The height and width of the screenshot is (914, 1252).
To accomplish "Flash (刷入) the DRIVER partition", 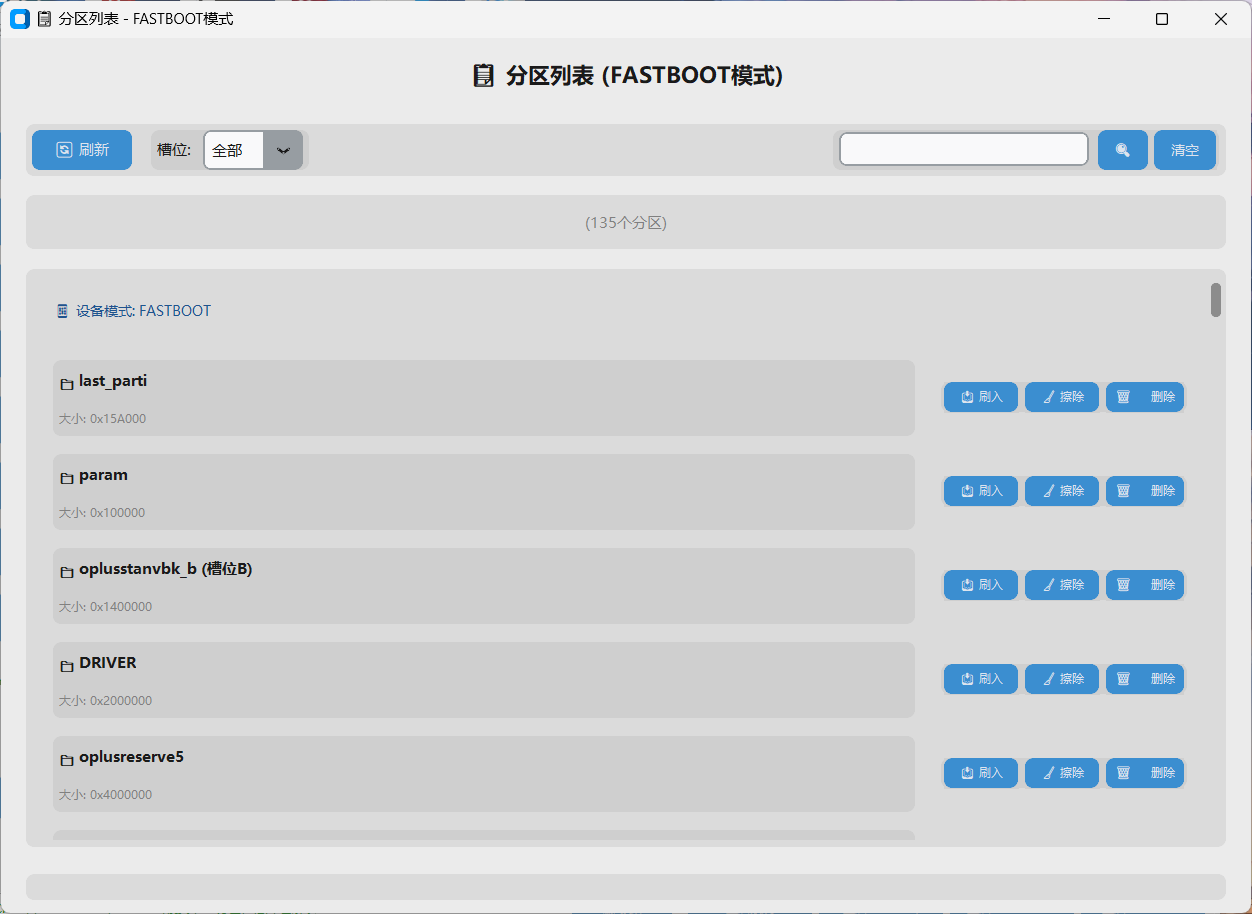I will [980, 679].
